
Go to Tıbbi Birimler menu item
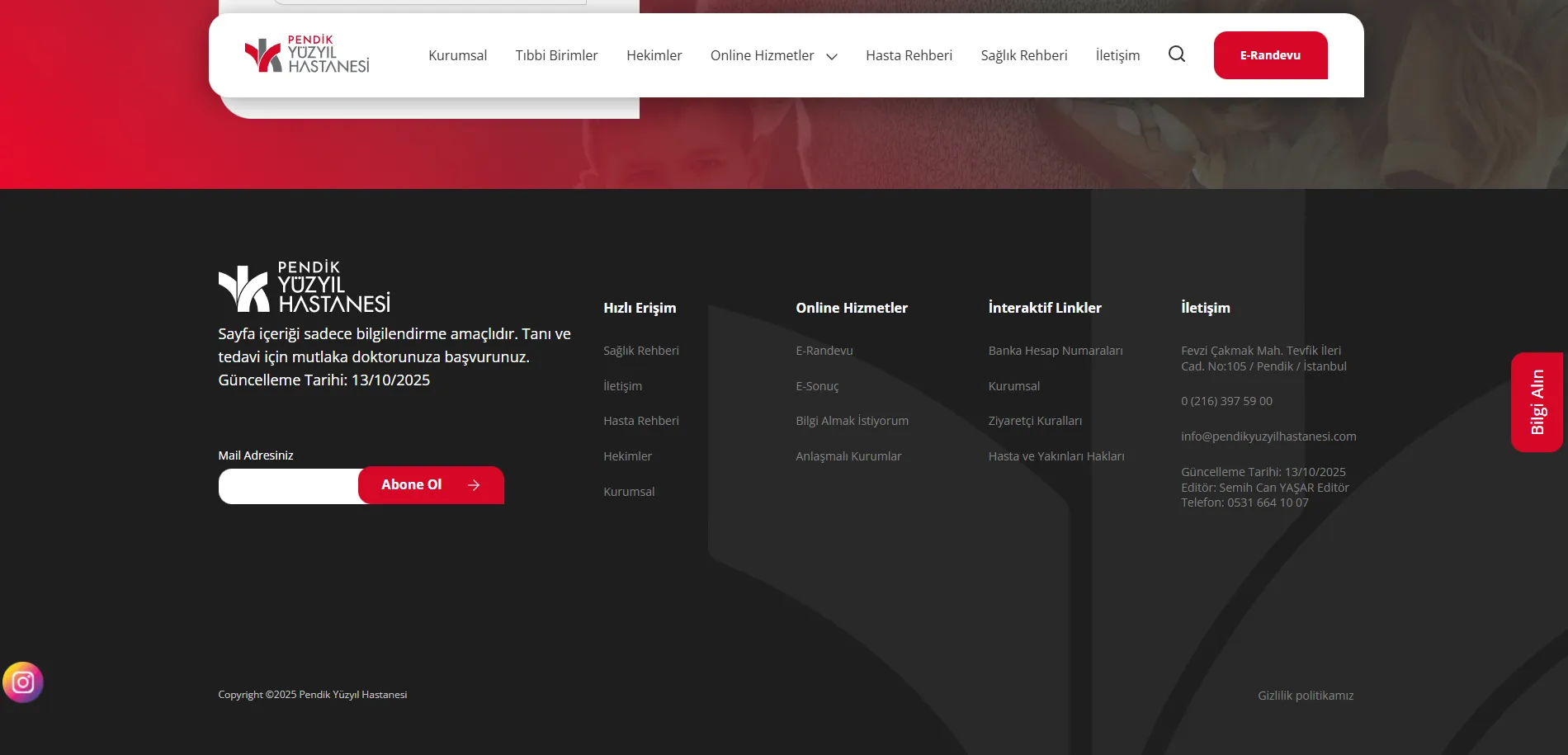pyautogui.click(x=556, y=55)
